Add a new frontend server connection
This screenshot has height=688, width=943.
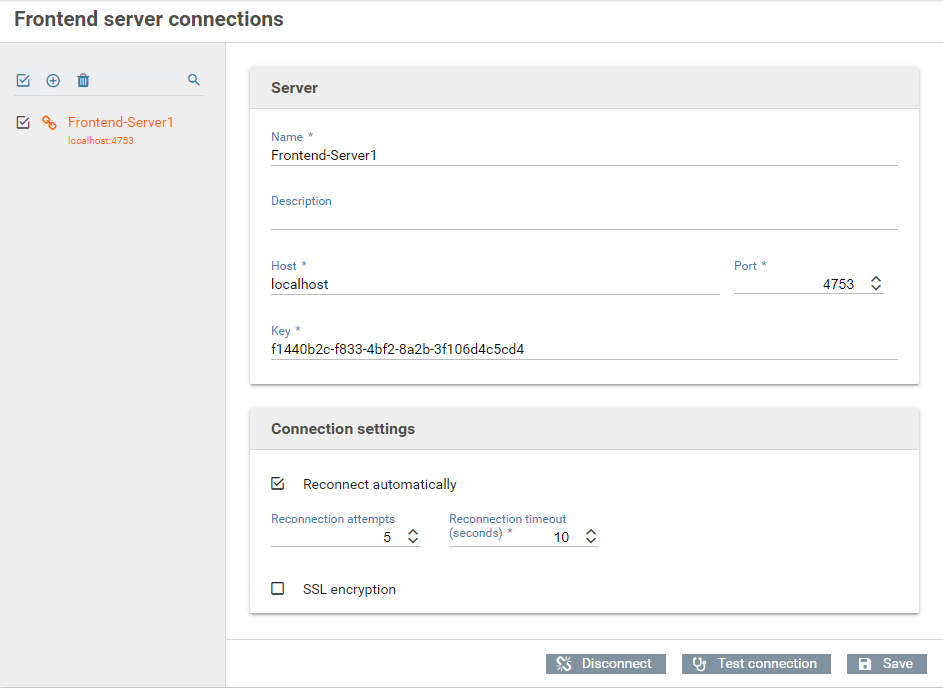pos(53,80)
